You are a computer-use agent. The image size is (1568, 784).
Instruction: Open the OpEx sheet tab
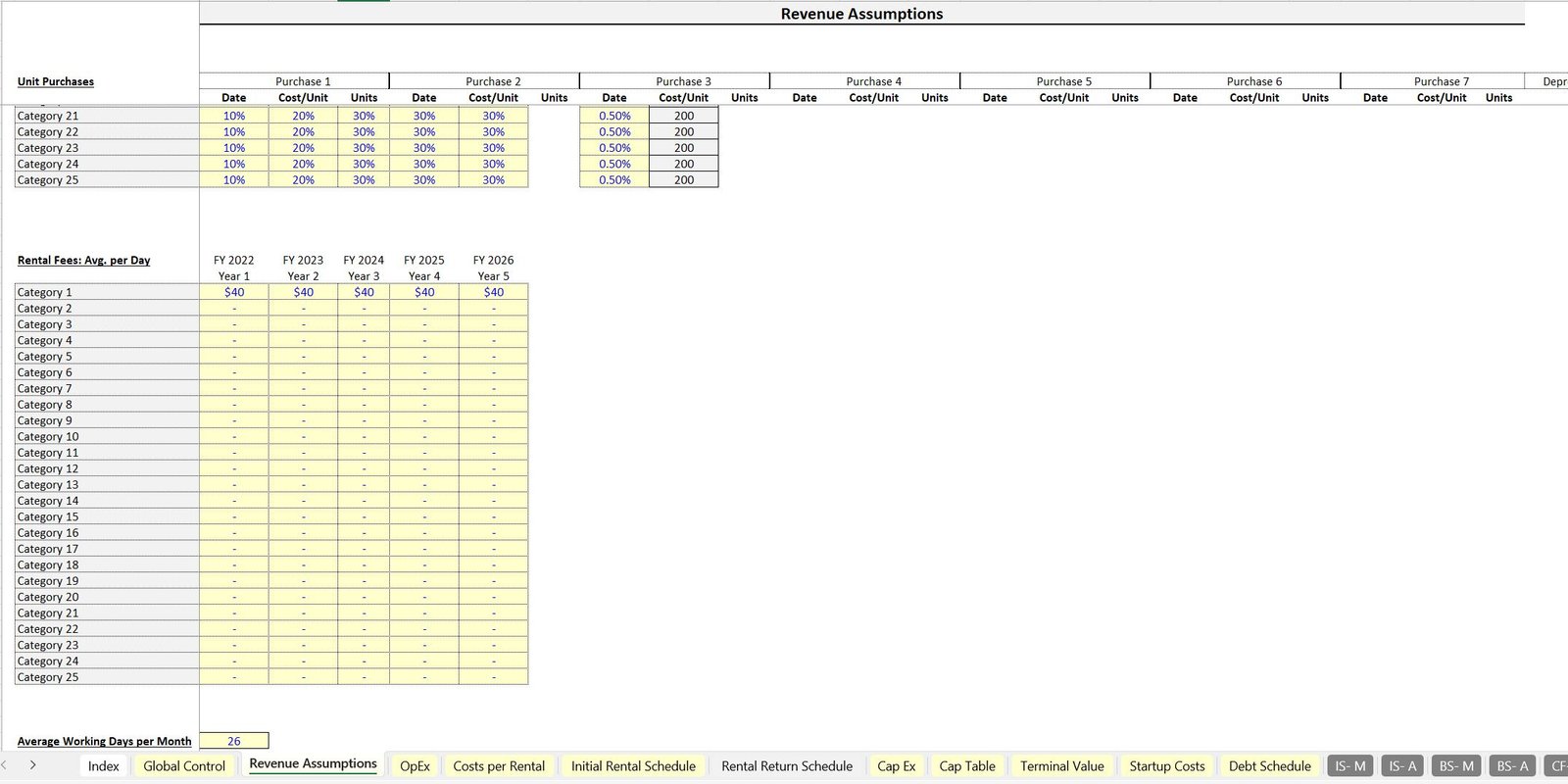[415, 766]
